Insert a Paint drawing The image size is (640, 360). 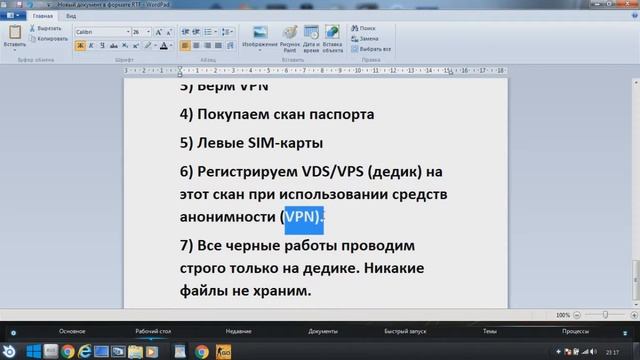[x=290, y=39]
